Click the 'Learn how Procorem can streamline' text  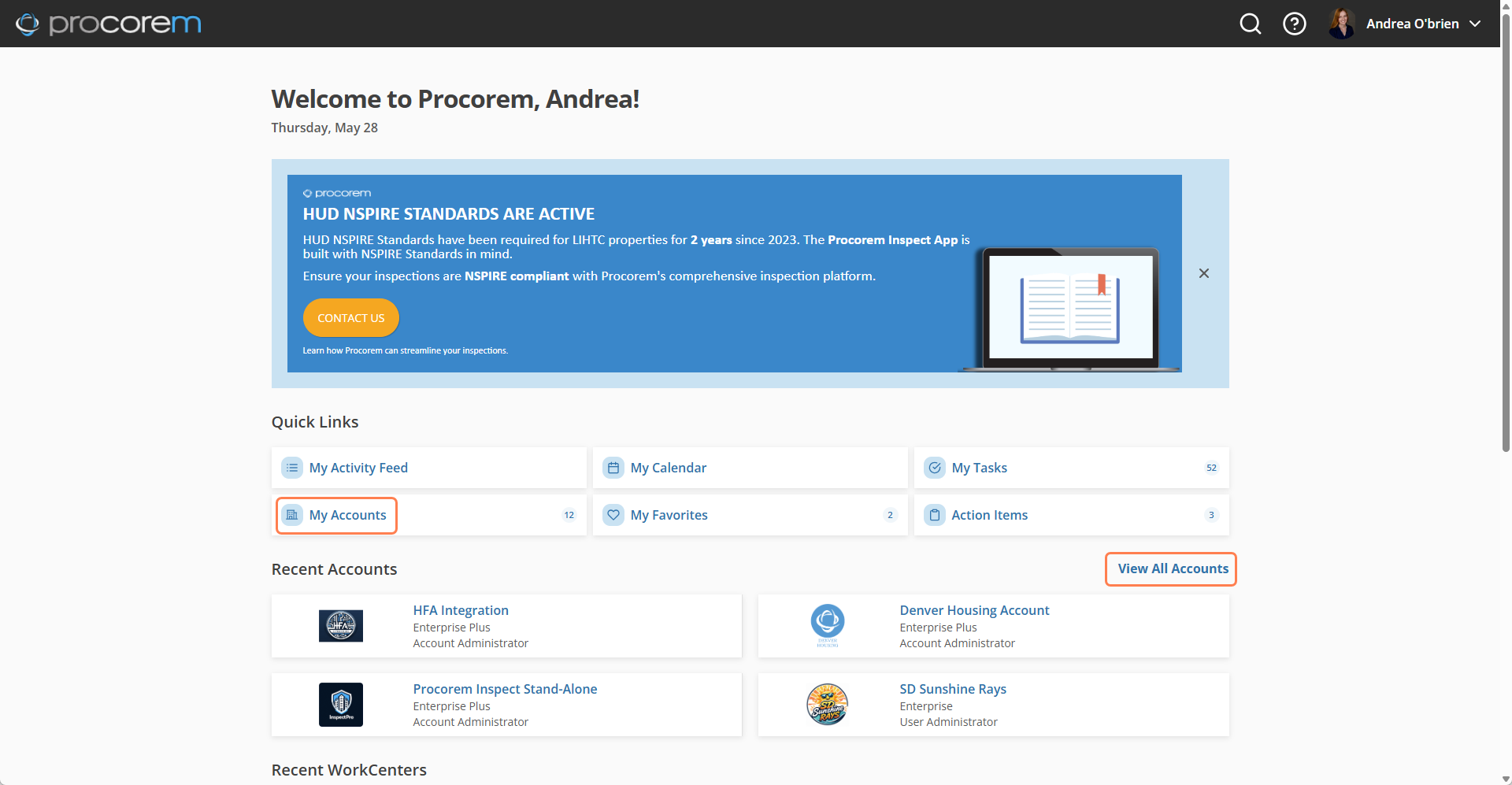[x=406, y=350]
